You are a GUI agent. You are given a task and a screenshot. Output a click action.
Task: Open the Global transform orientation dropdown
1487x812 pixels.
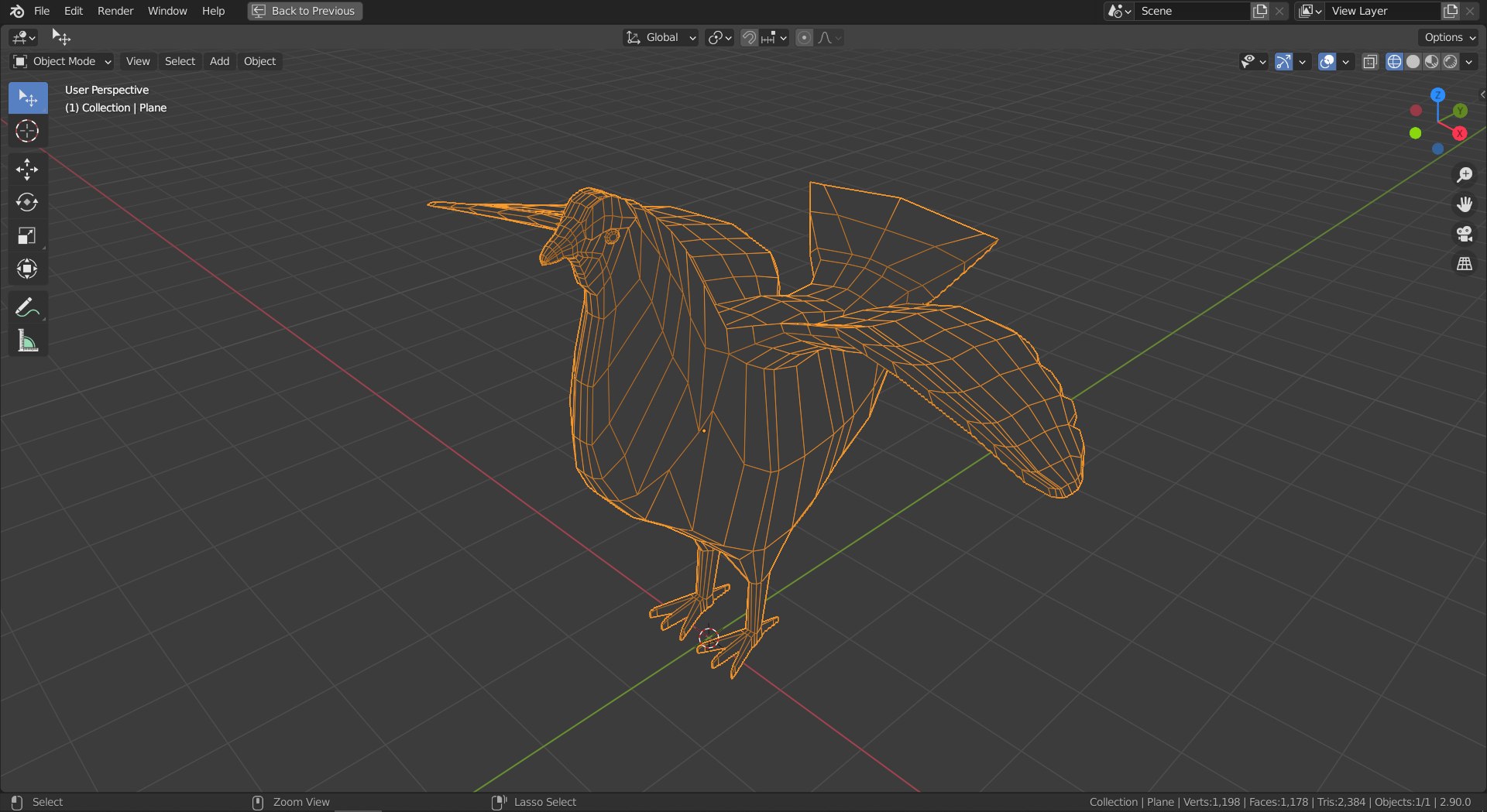tap(661, 37)
